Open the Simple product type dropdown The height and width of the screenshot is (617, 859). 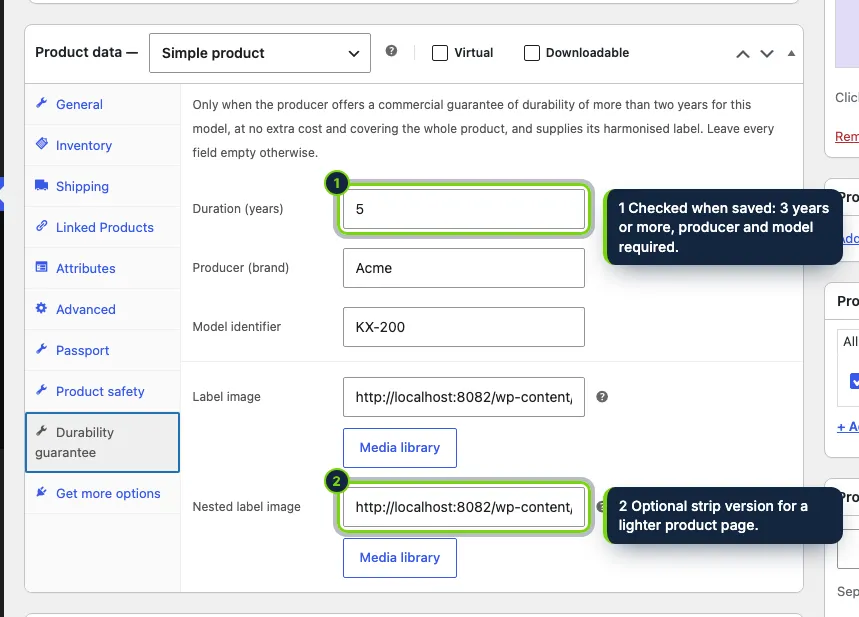click(x=260, y=53)
